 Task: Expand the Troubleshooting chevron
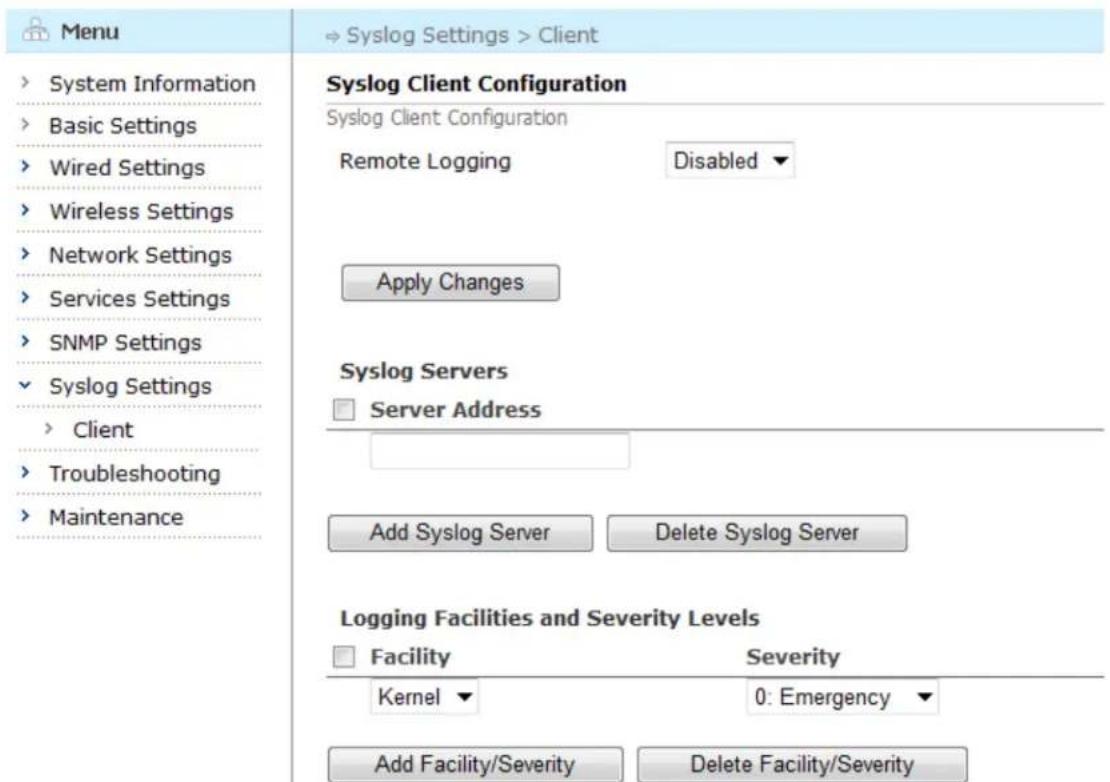tap(25, 473)
